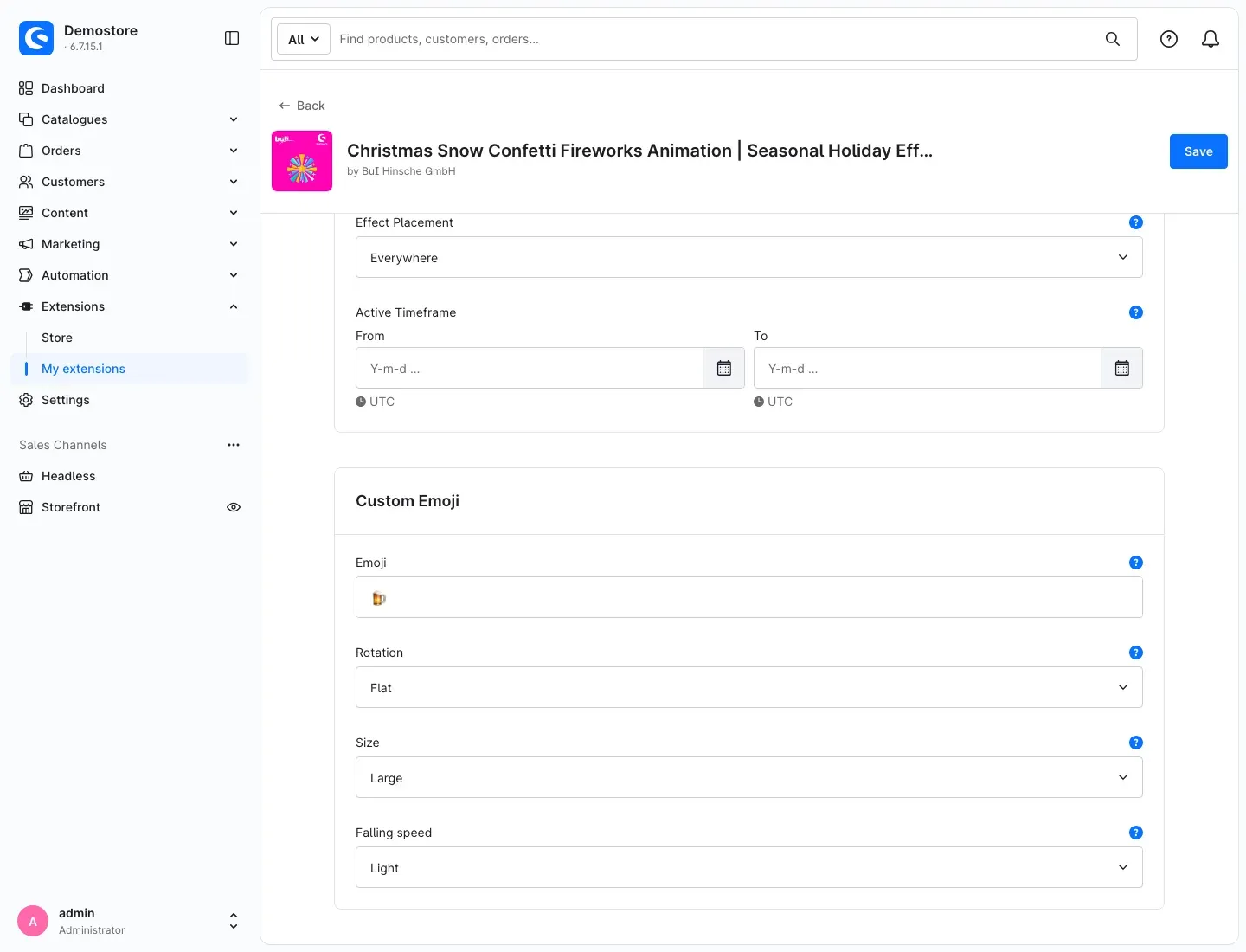Image resolution: width=1246 pixels, height=952 pixels.
Task: Expand the Catalogues menu chevron
Action: pyautogui.click(x=234, y=119)
